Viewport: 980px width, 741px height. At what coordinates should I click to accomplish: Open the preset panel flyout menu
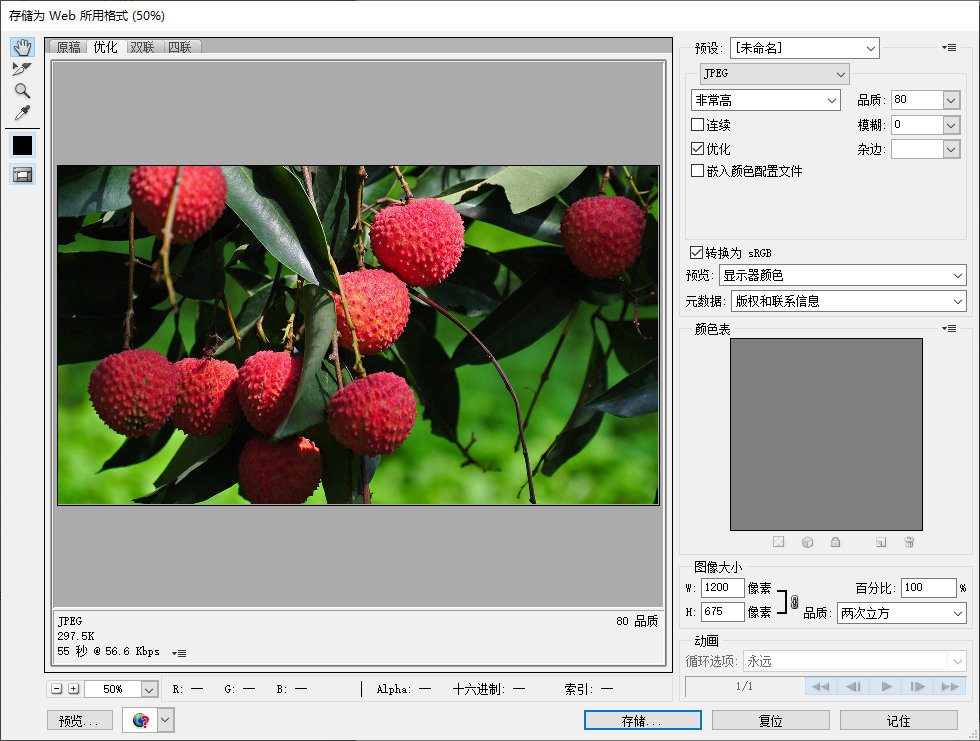click(949, 47)
